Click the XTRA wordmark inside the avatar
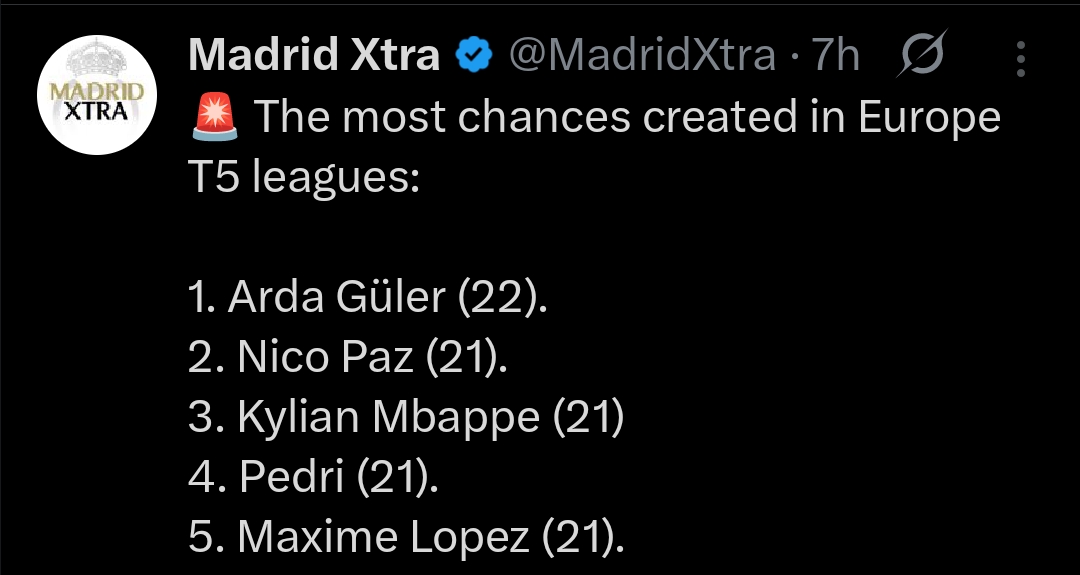Viewport: 1080px width, 575px height. 95,111
